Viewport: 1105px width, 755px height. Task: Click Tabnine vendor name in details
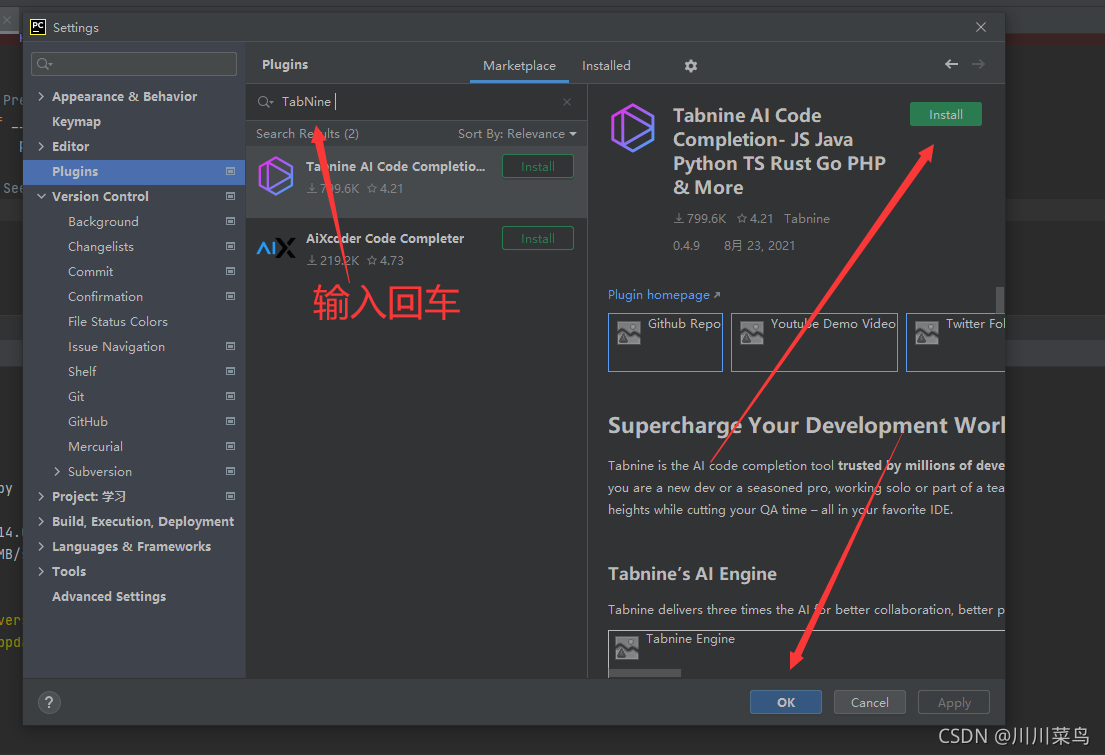click(x=807, y=219)
